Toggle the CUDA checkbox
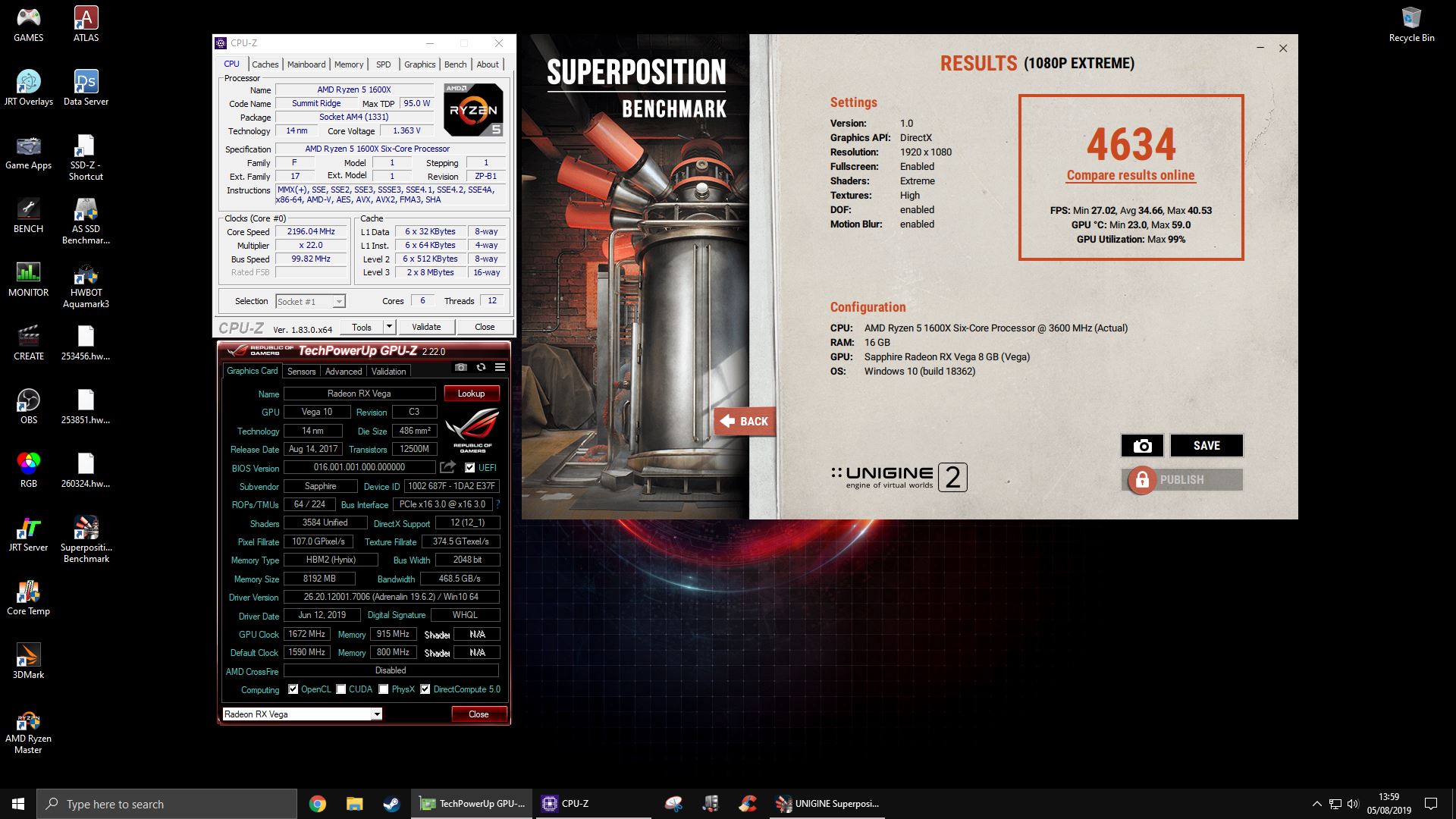This screenshot has height=819, width=1456. point(341,689)
